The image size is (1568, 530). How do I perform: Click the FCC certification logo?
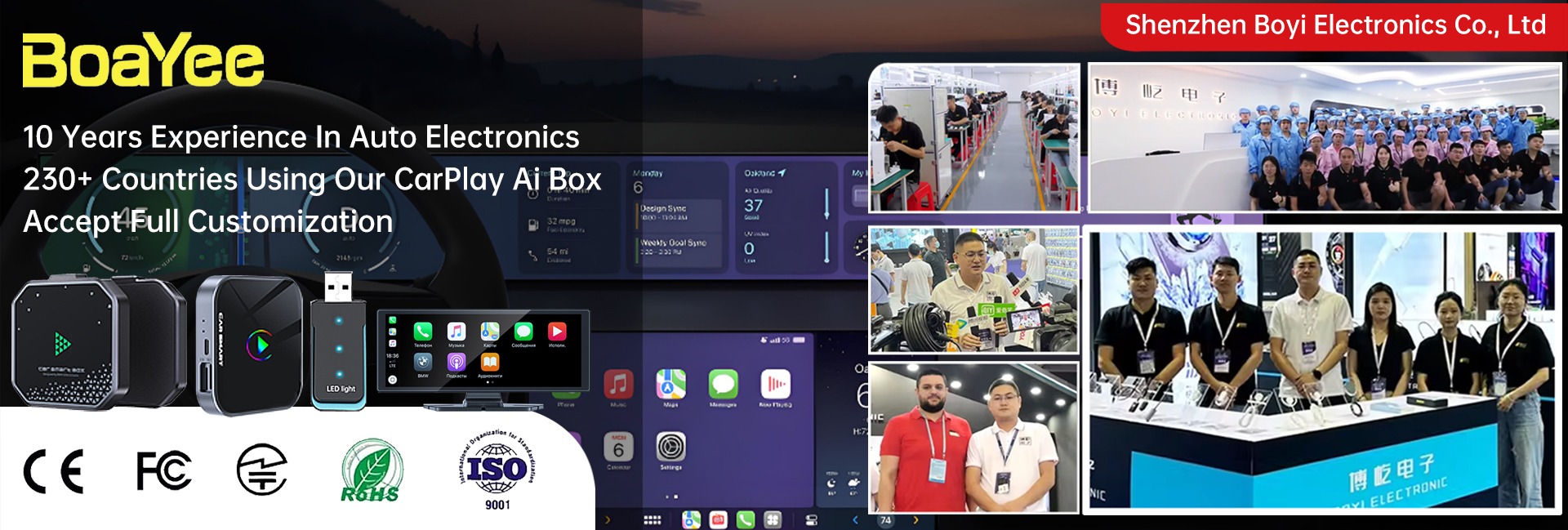coord(163,470)
